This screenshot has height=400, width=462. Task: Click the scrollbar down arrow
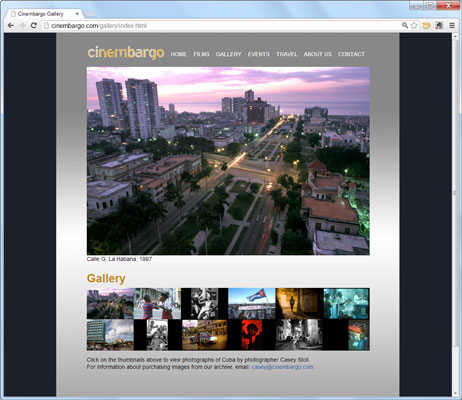click(x=455, y=393)
